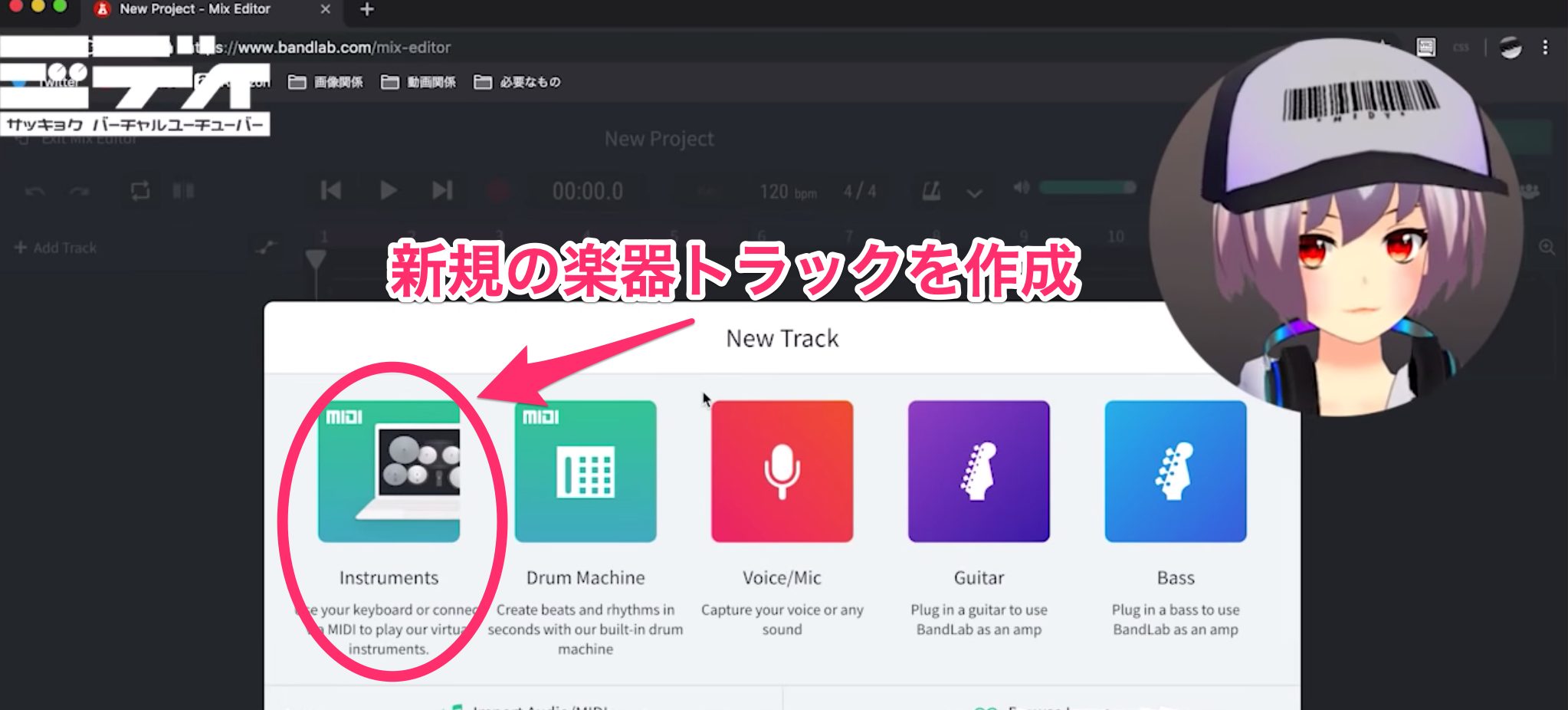
Task: Click the zoom magnifier at timeline right
Action: point(1547,247)
